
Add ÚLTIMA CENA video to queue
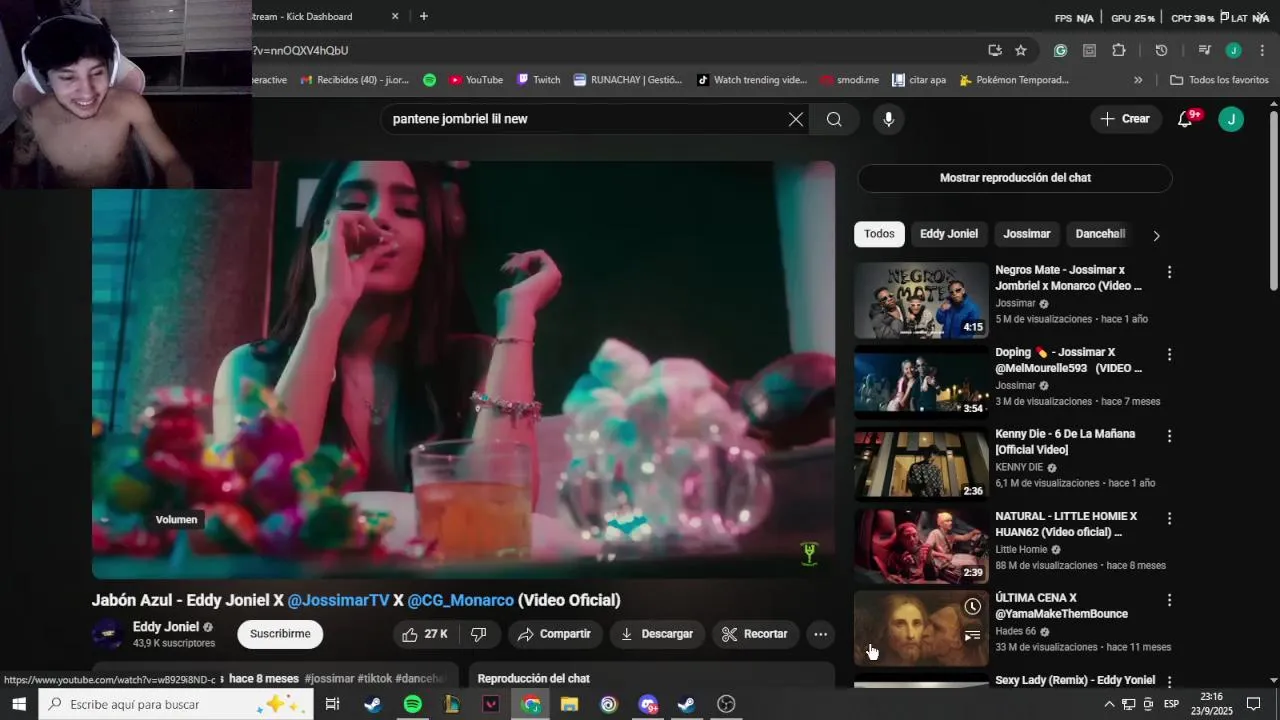coord(972,636)
